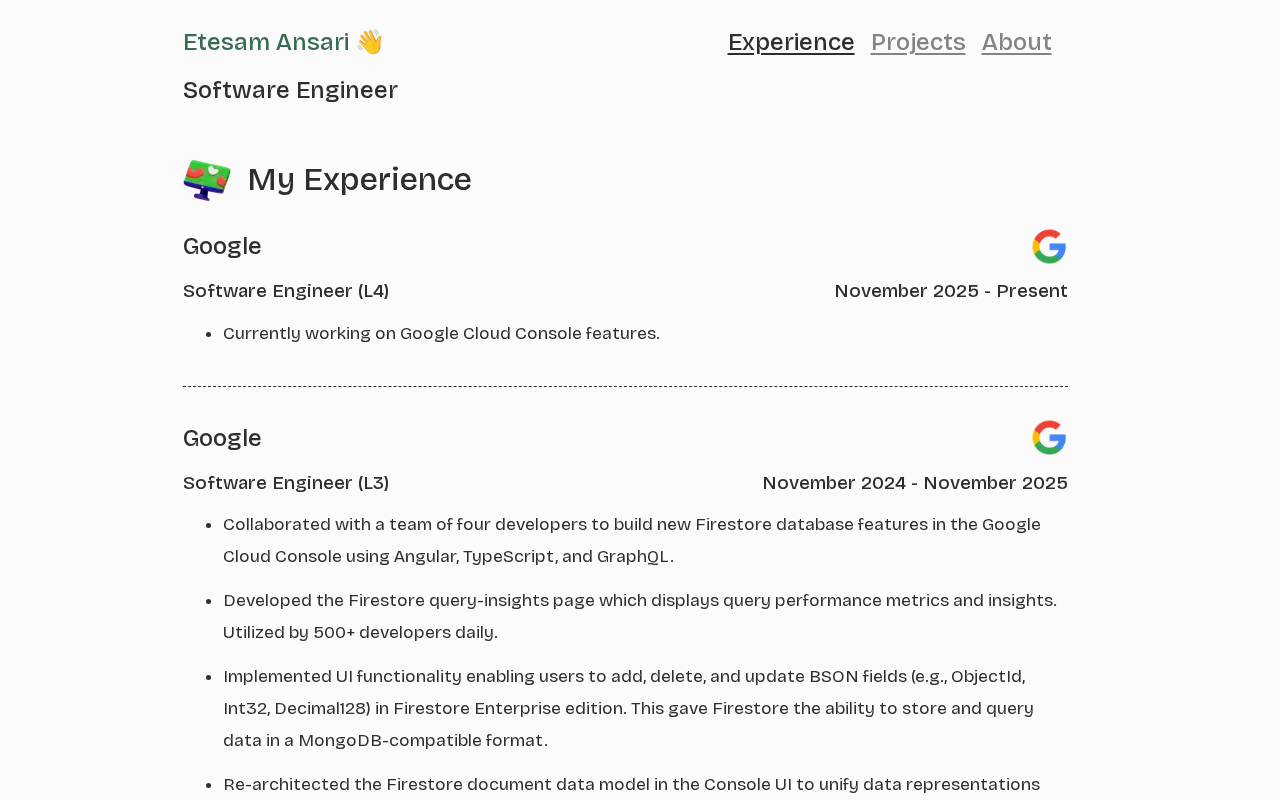
Task: Click the BSON fields implementation bullet
Action: click(627, 708)
